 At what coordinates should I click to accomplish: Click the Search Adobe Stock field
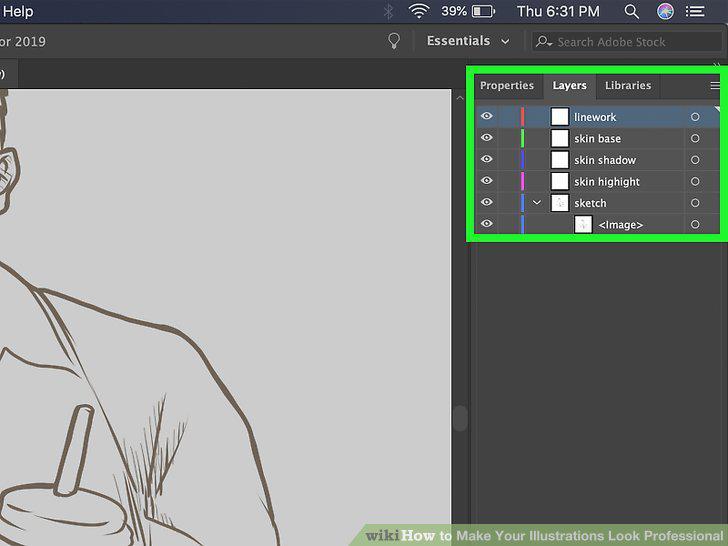tap(627, 42)
